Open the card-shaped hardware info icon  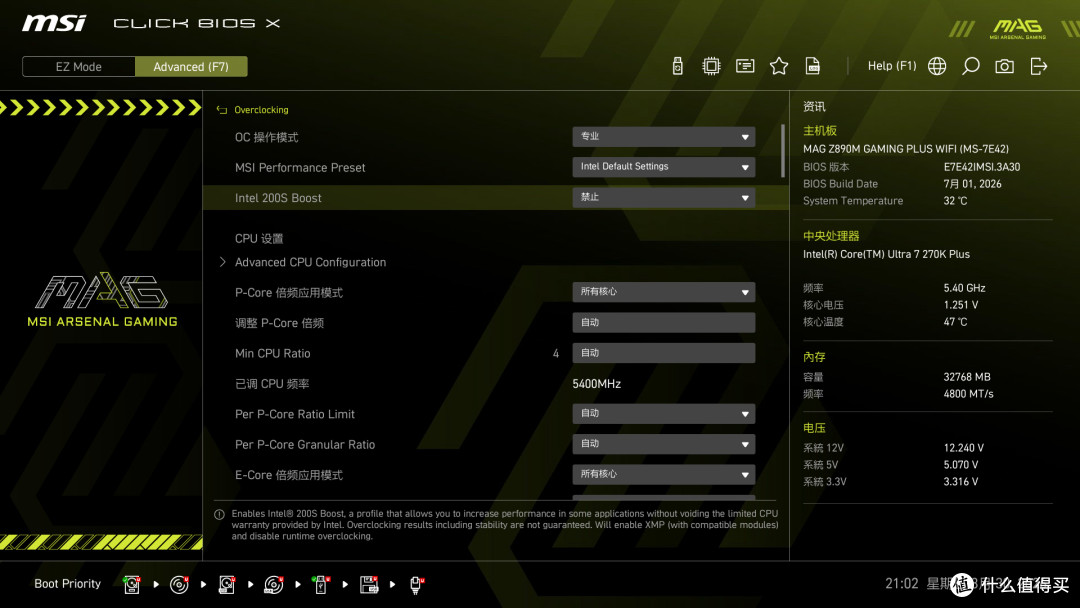click(x=745, y=66)
